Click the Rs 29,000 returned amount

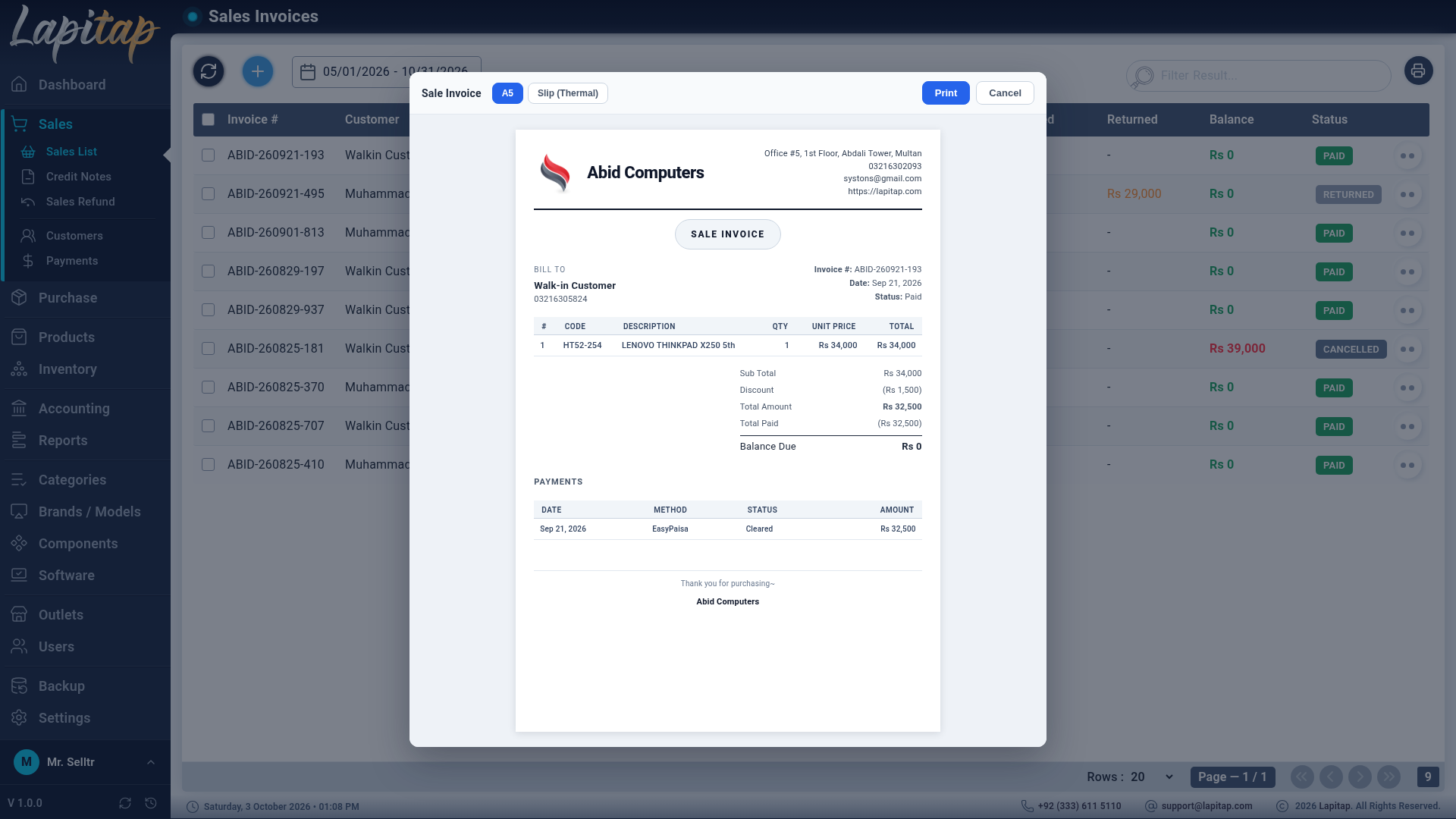1134,193
